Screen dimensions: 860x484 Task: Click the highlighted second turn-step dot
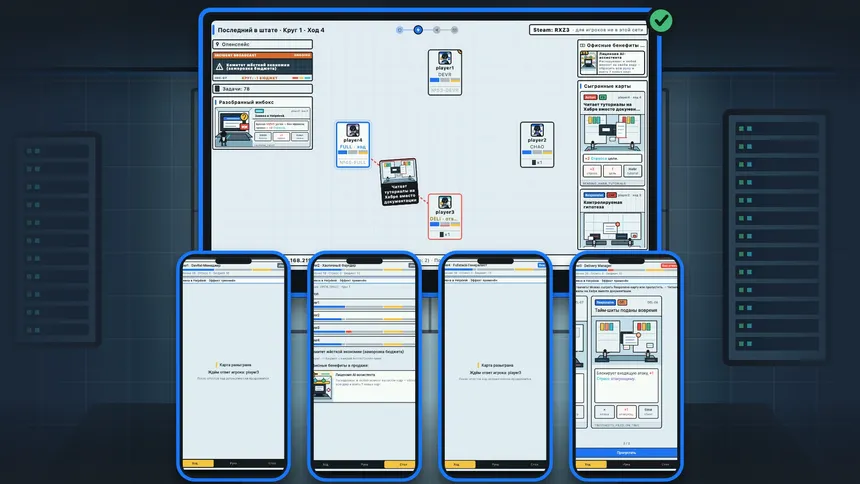(418, 30)
